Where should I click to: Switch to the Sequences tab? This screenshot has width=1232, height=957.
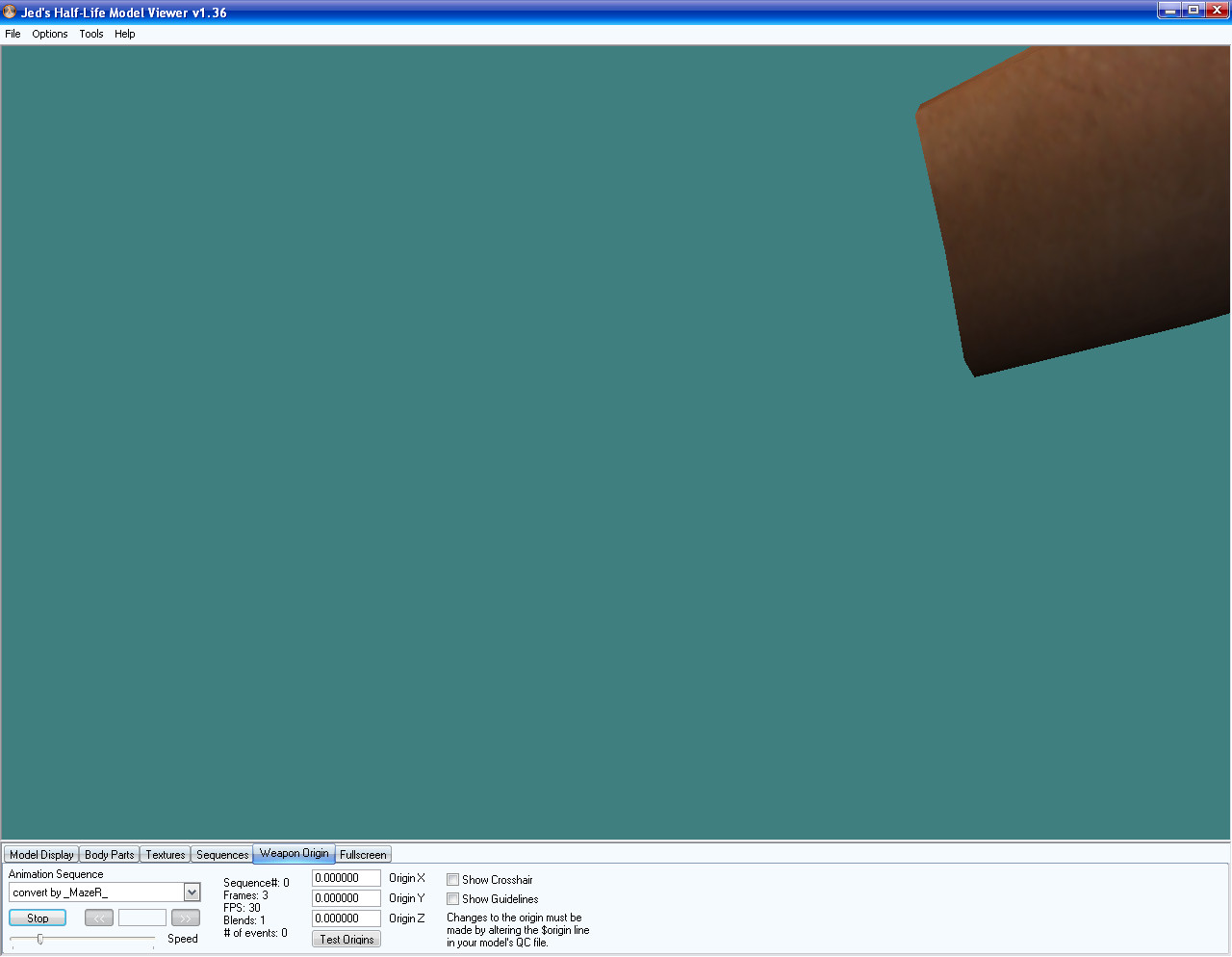[222, 855]
